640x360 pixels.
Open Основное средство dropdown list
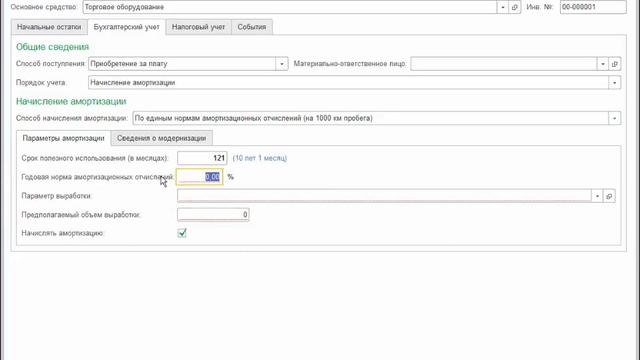pyautogui.click(x=502, y=7)
